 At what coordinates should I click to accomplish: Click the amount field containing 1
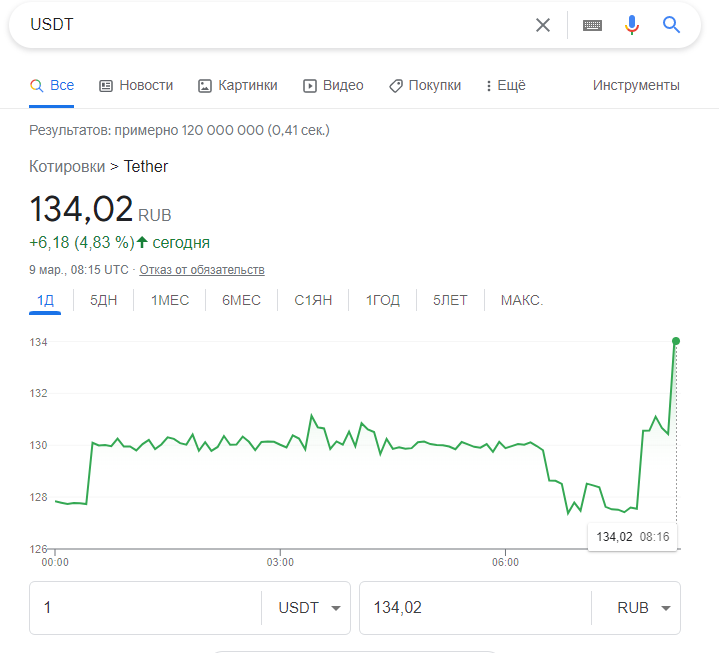(x=145, y=608)
